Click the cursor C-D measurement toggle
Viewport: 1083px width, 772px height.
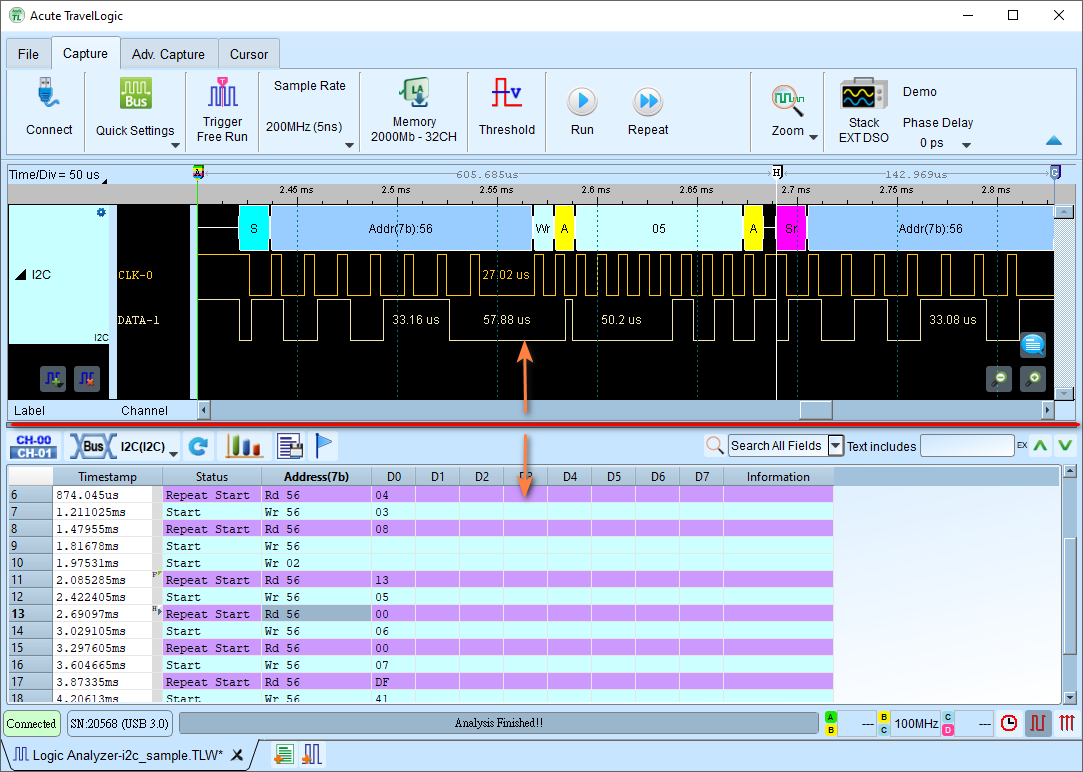tap(948, 723)
